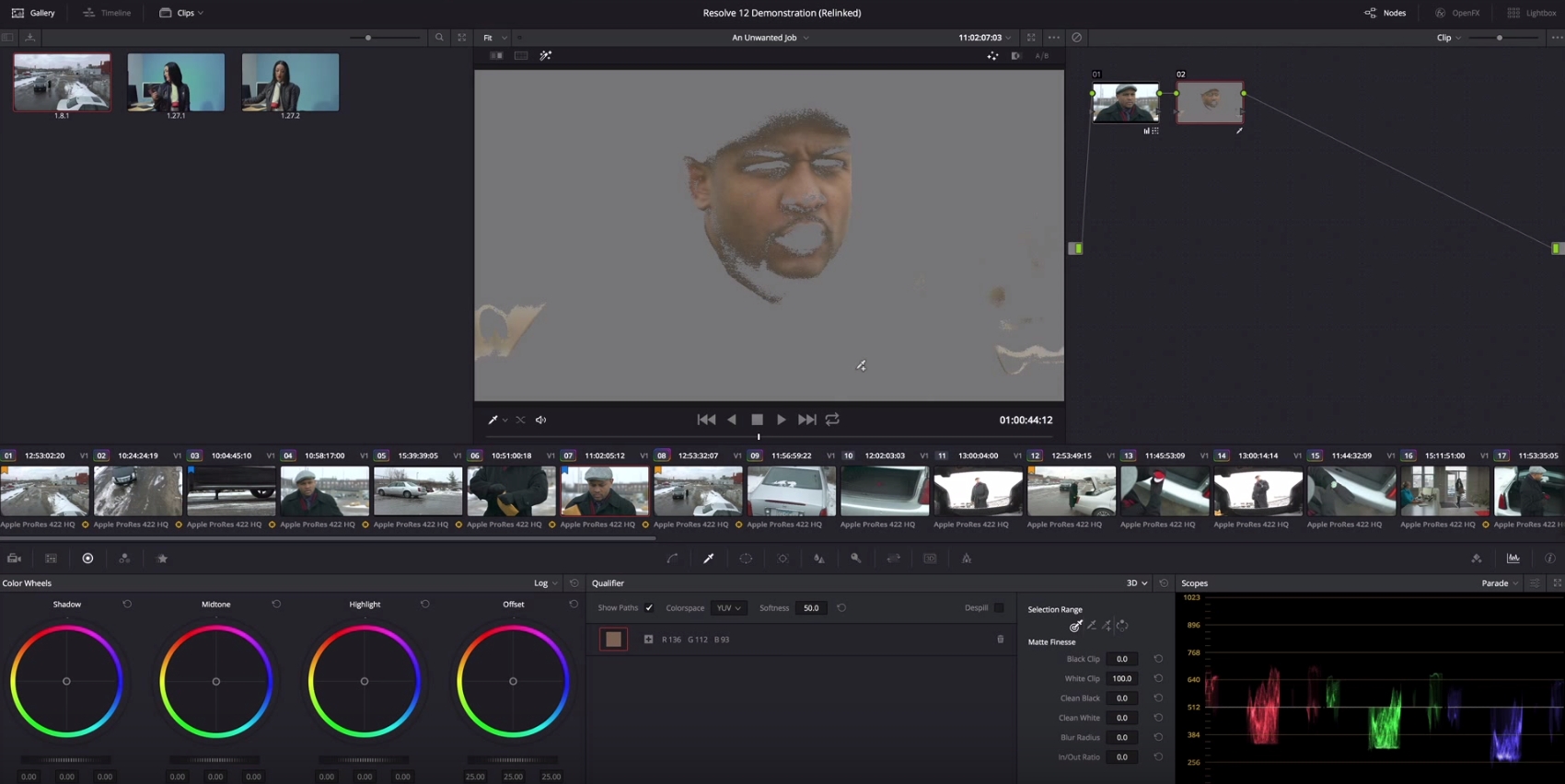Open the Clips dropdown menu
The height and width of the screenshot is (784, 1565).
tap(181, 13)
